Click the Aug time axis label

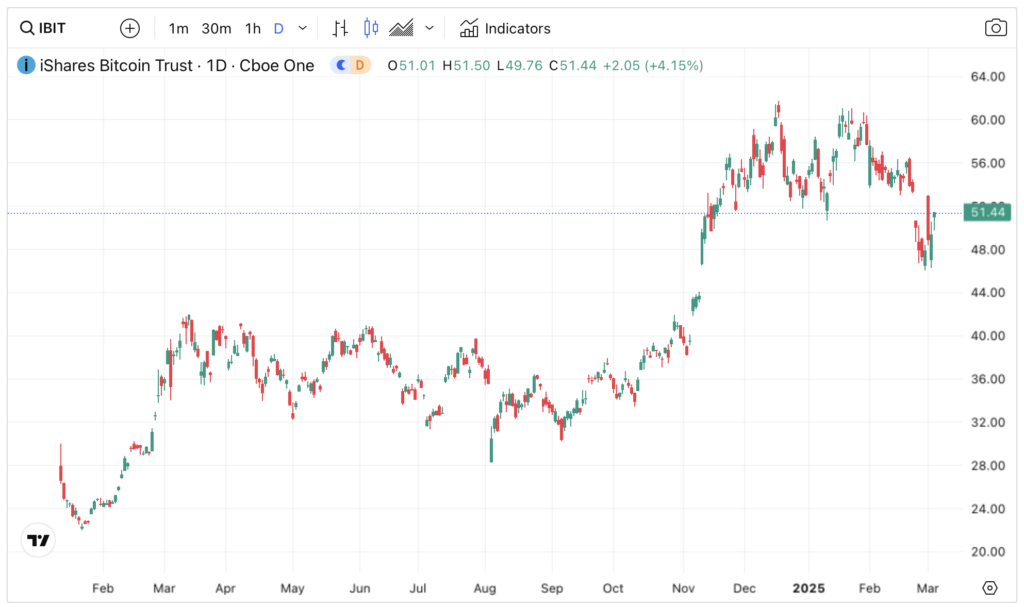pos(485,588)
